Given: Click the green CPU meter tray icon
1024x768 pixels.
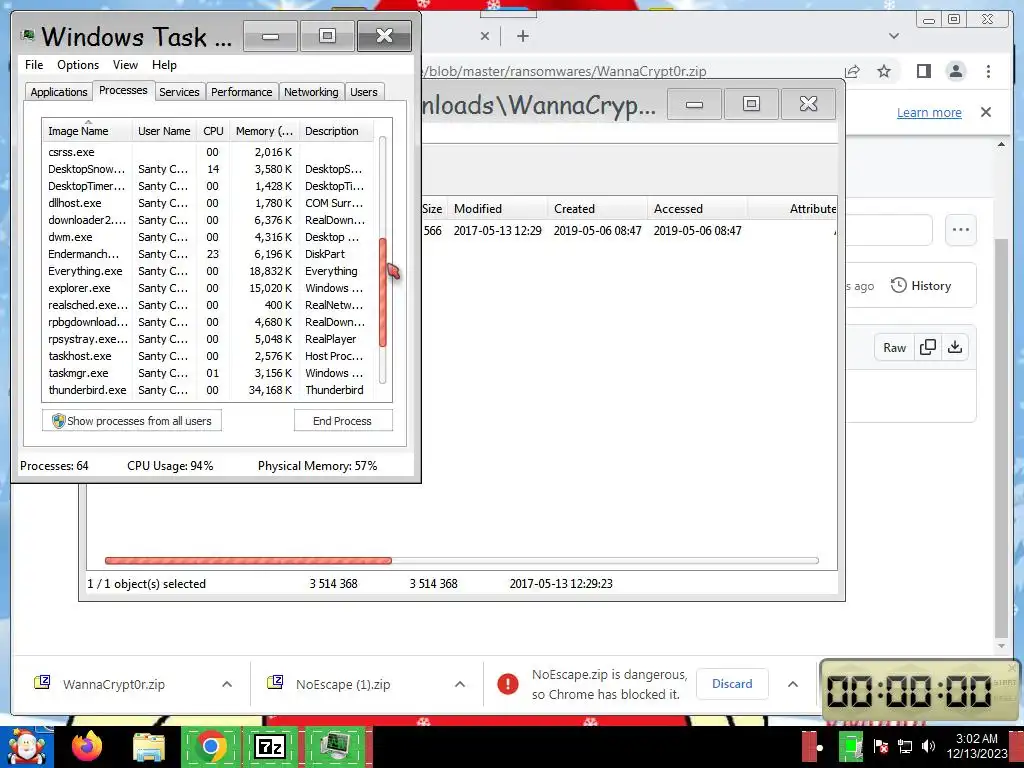Looking at the screenshot, I should pyautogui.click(x=850, y=746).
